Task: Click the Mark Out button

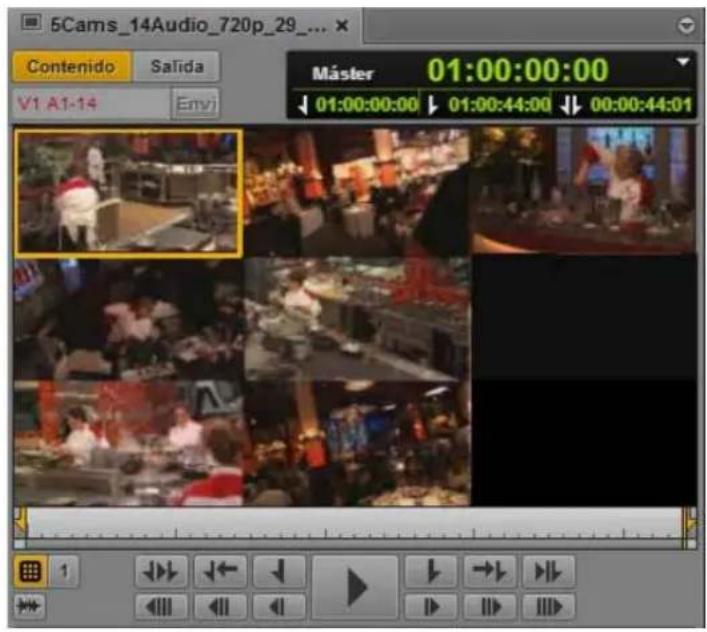Action: click(431, 572)
